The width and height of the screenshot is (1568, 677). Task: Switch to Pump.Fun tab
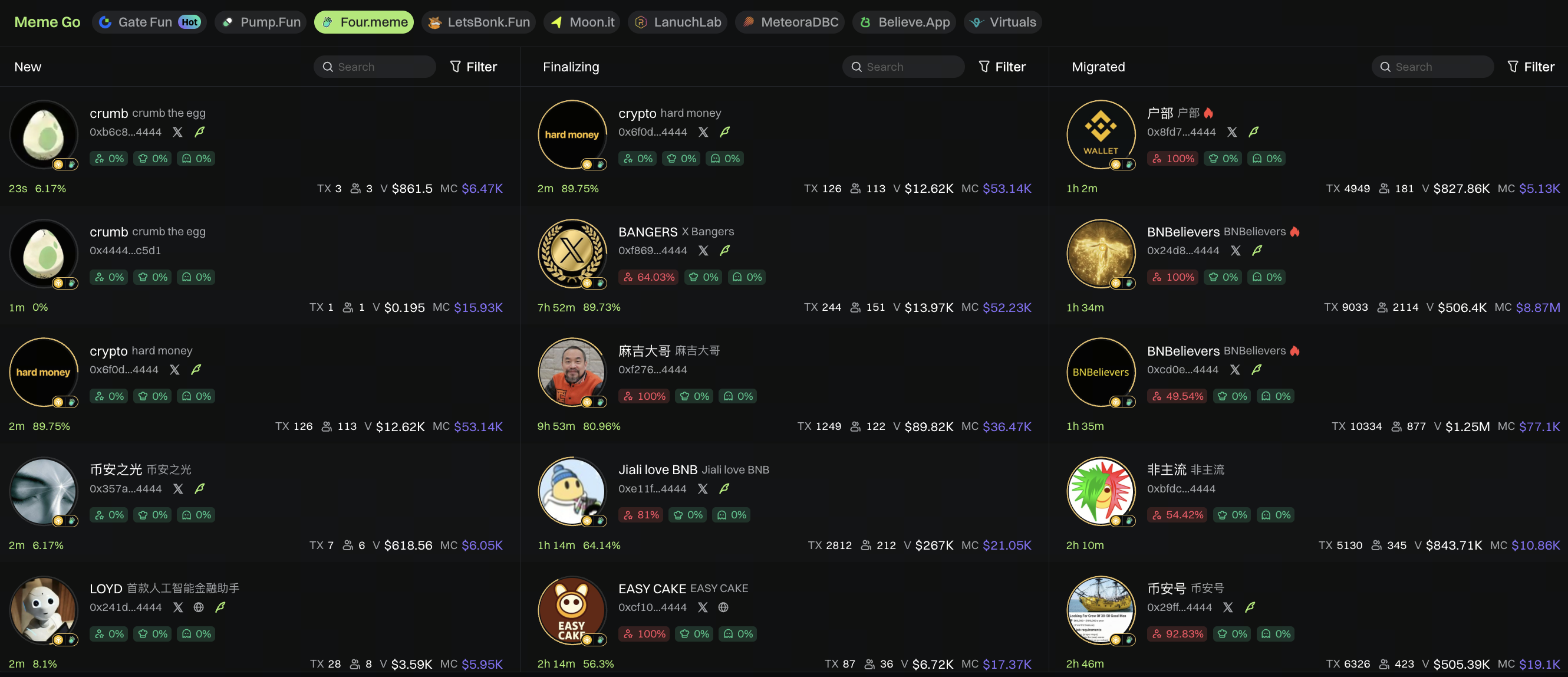pos(261,22)
